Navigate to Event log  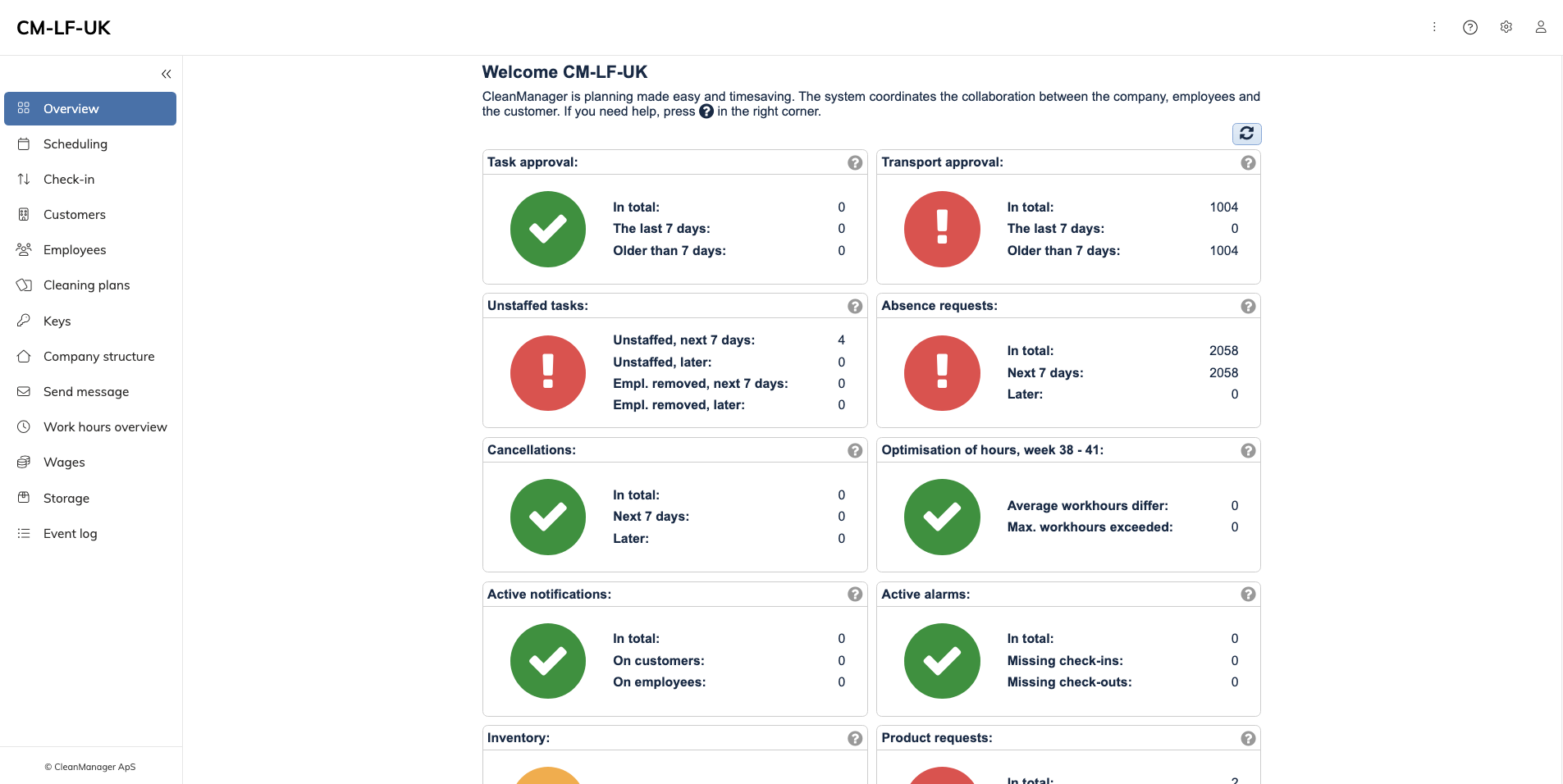coord(70,534)
